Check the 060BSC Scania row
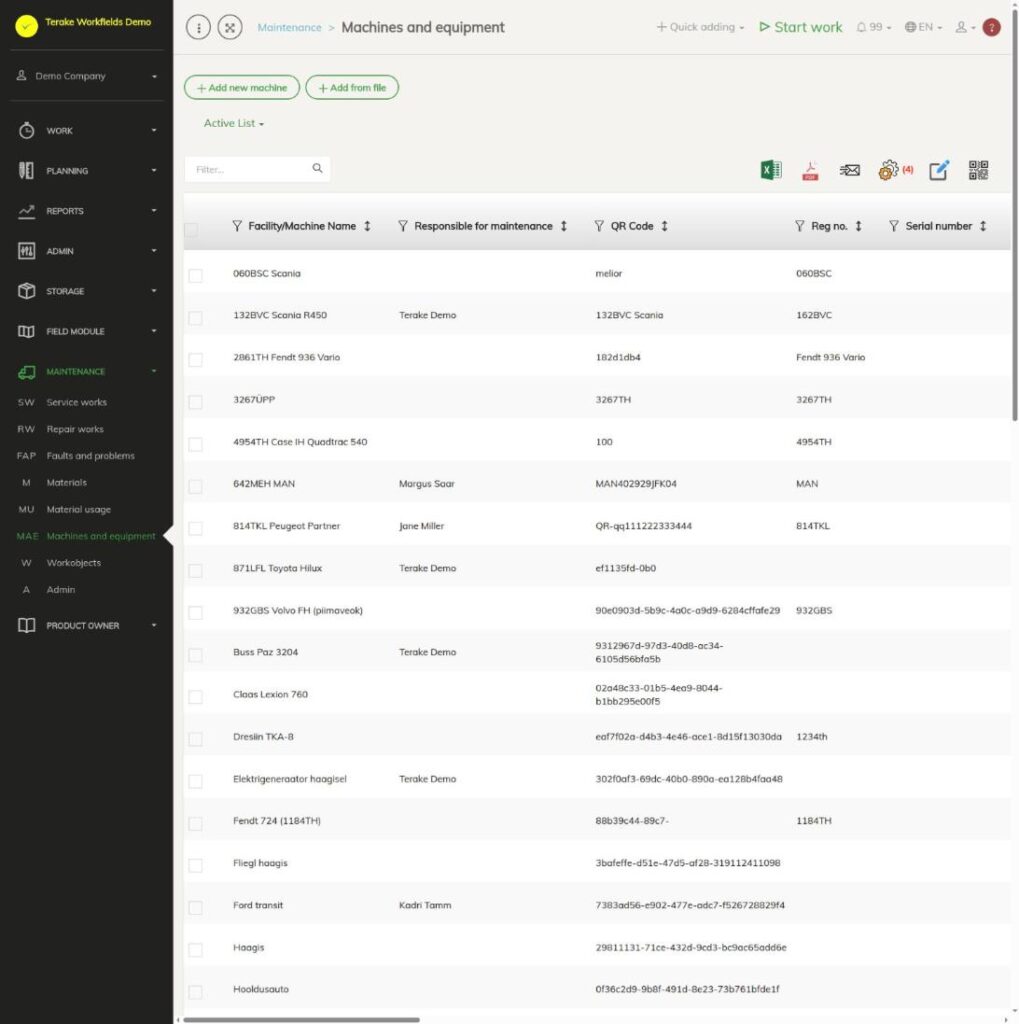 [195, 276]
